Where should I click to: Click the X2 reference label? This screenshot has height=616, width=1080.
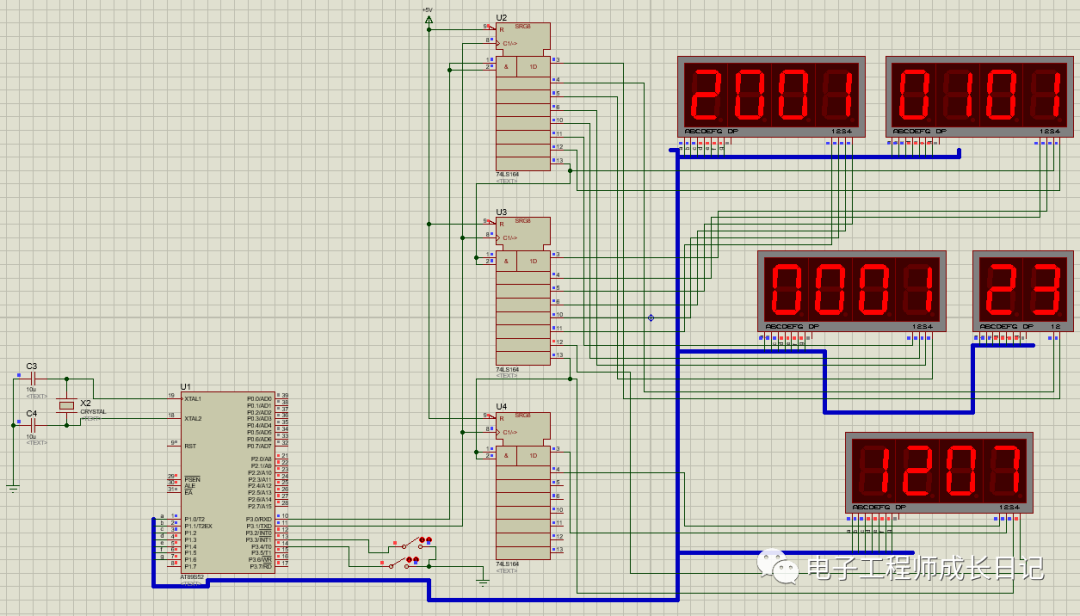pos(85,403)
